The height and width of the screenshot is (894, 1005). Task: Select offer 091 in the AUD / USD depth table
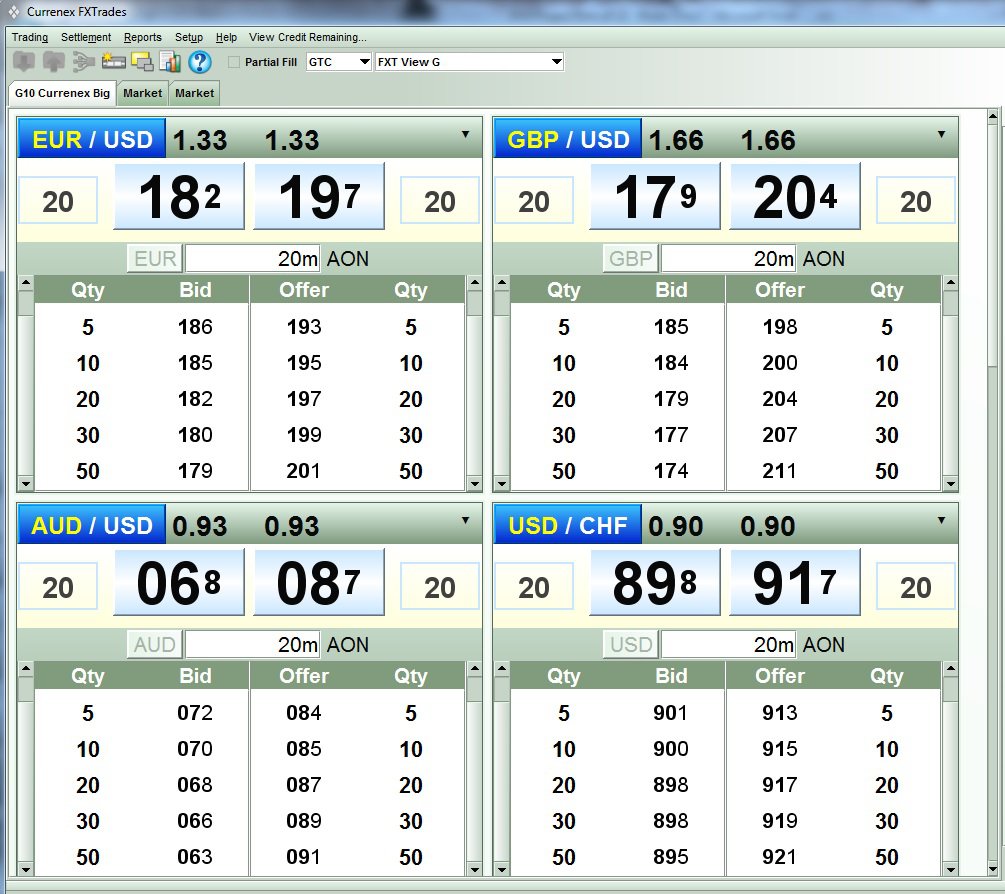[303, 857]
